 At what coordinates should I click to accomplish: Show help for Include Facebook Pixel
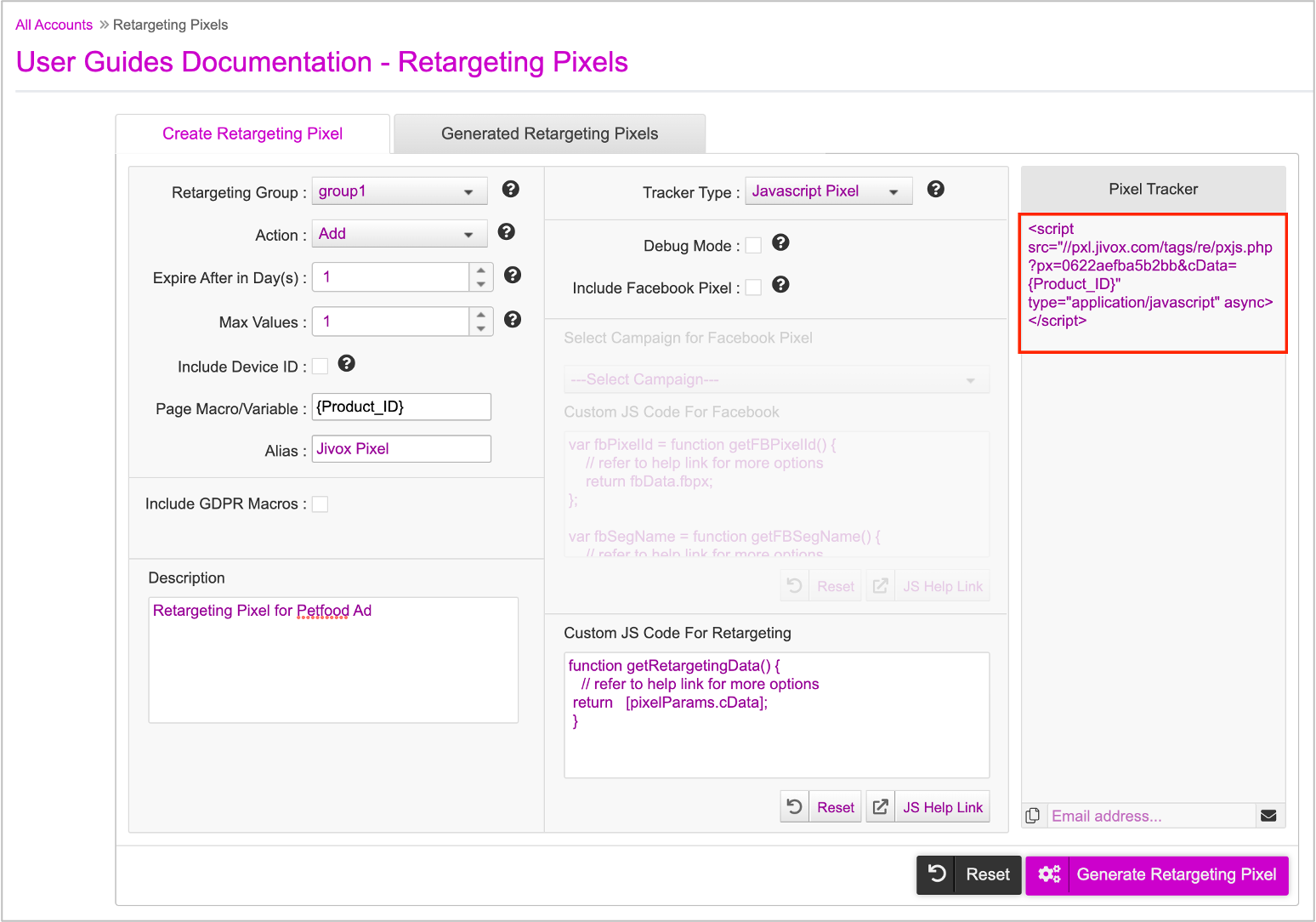780,284
